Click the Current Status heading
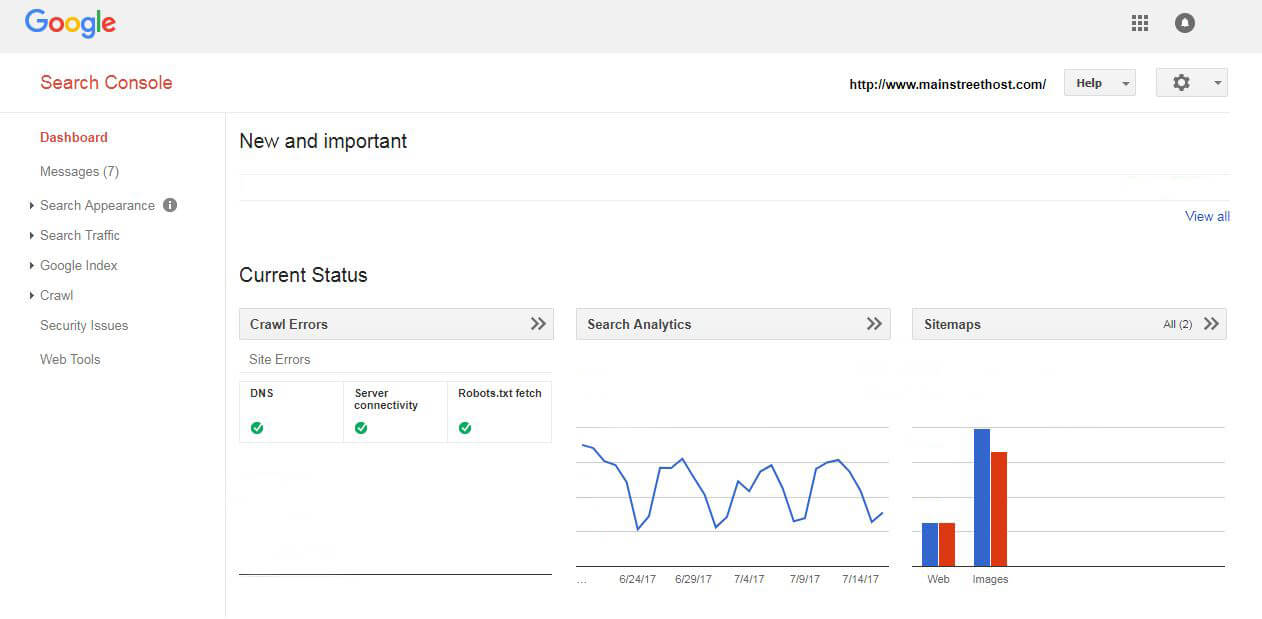 (x=303, y=275)
